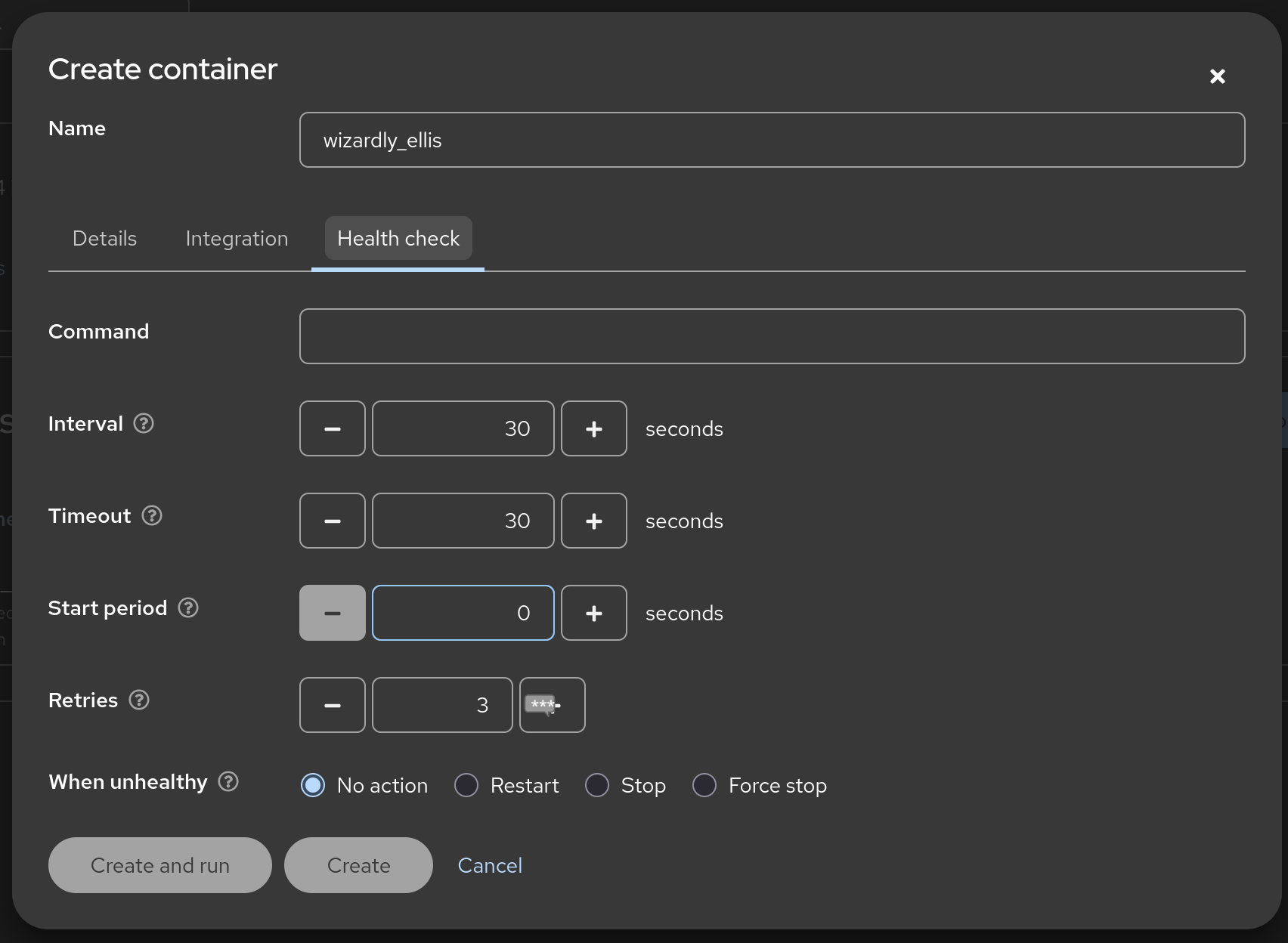Open the Health check tab
Viewport: 1288px width, 943px height.
click(398, 239)
